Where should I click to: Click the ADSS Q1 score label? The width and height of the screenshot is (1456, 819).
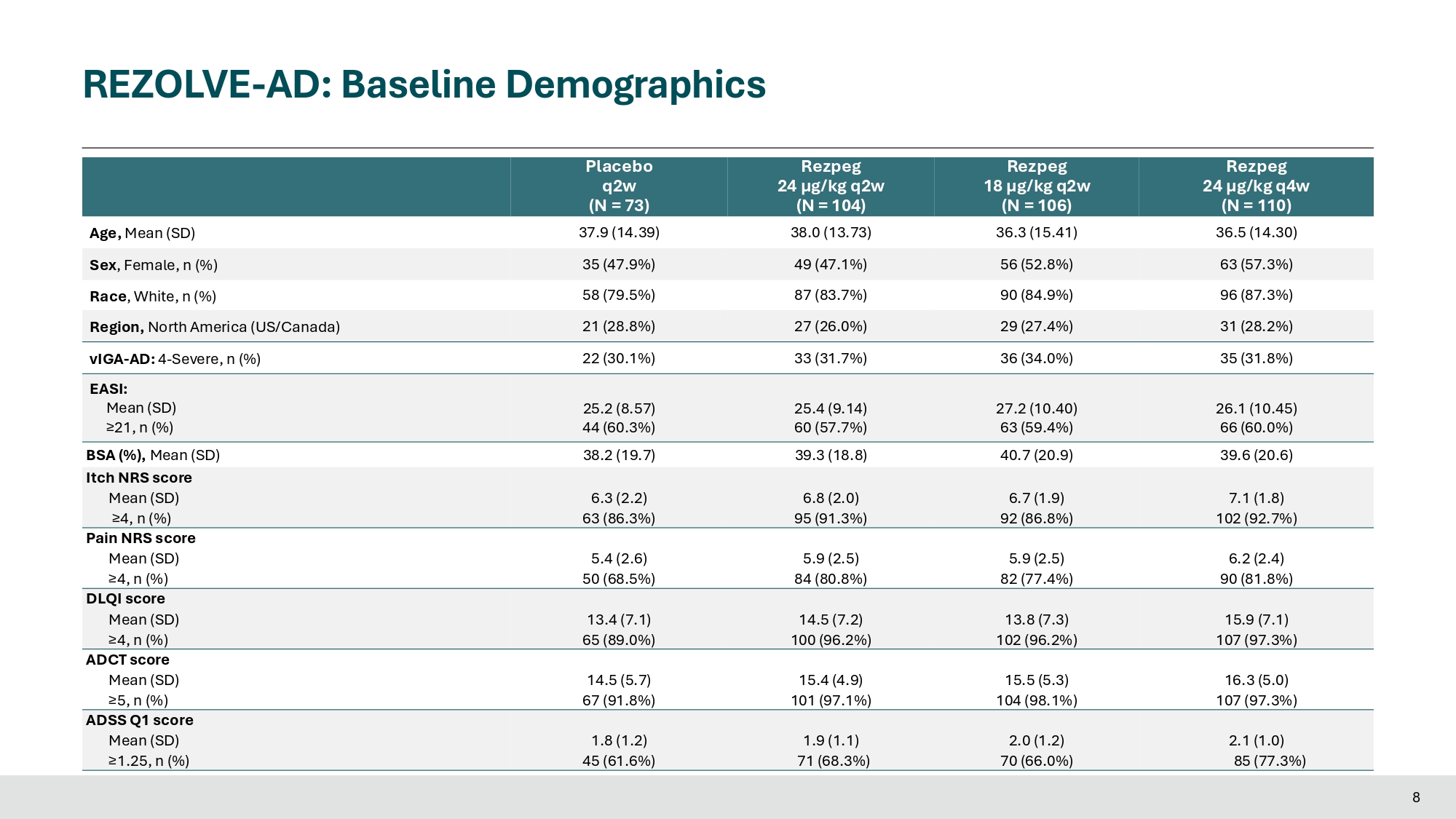140,720
